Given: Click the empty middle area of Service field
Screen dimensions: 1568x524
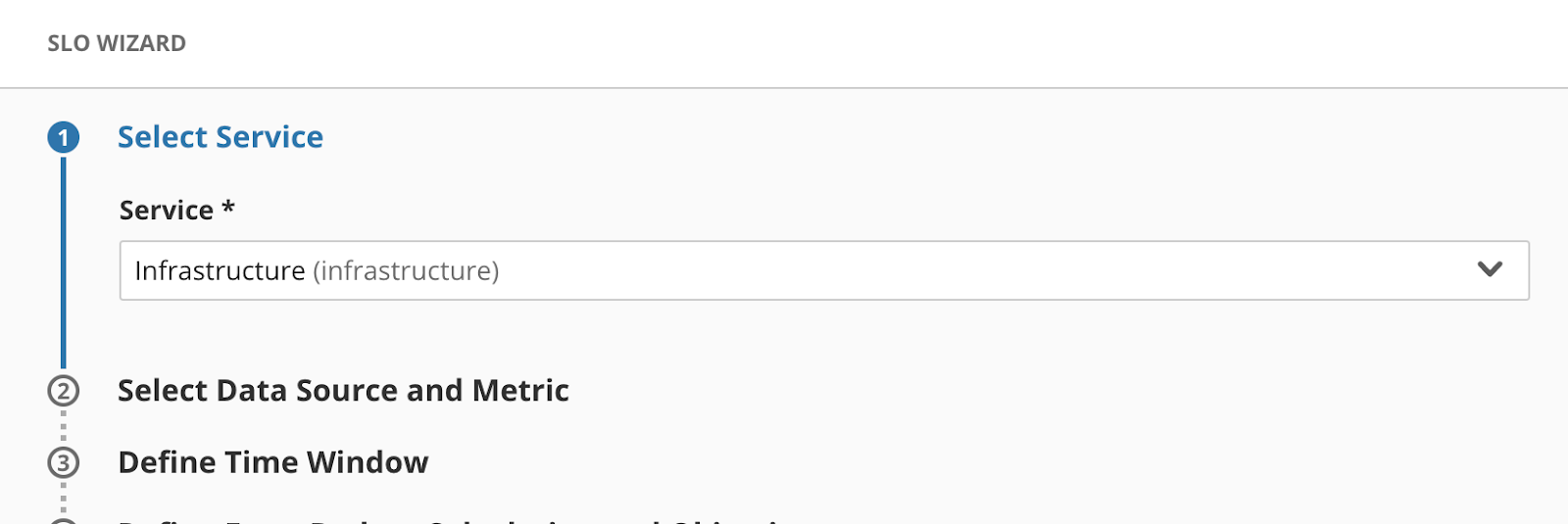Looking at the screenshot, I should pyautogui.click(x=980, y=270).
